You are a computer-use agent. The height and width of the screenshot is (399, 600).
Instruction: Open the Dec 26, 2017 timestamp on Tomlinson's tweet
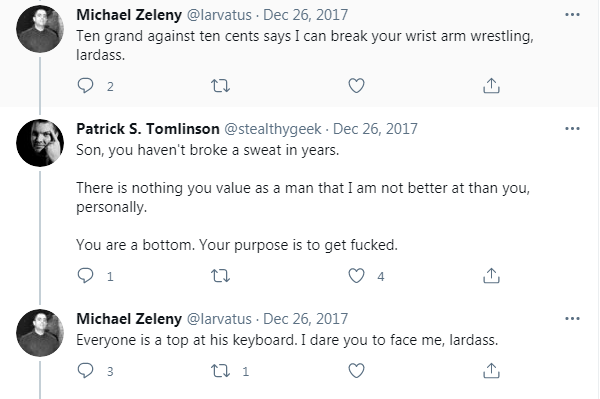375,129
